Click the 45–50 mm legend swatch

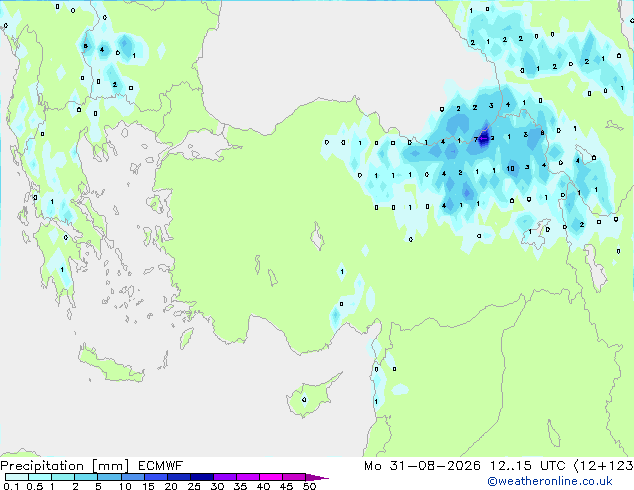294,477
